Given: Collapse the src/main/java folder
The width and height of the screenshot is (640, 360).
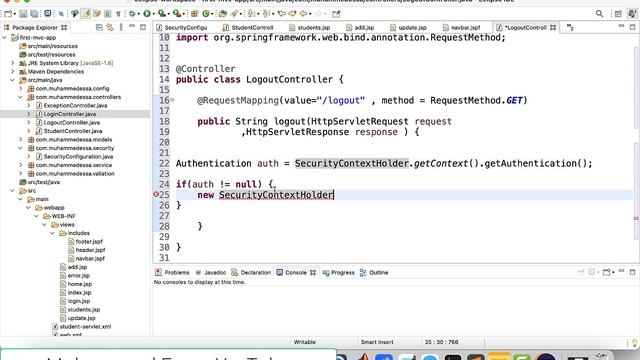Looking at the screenshot, I should tap(13, 80).
